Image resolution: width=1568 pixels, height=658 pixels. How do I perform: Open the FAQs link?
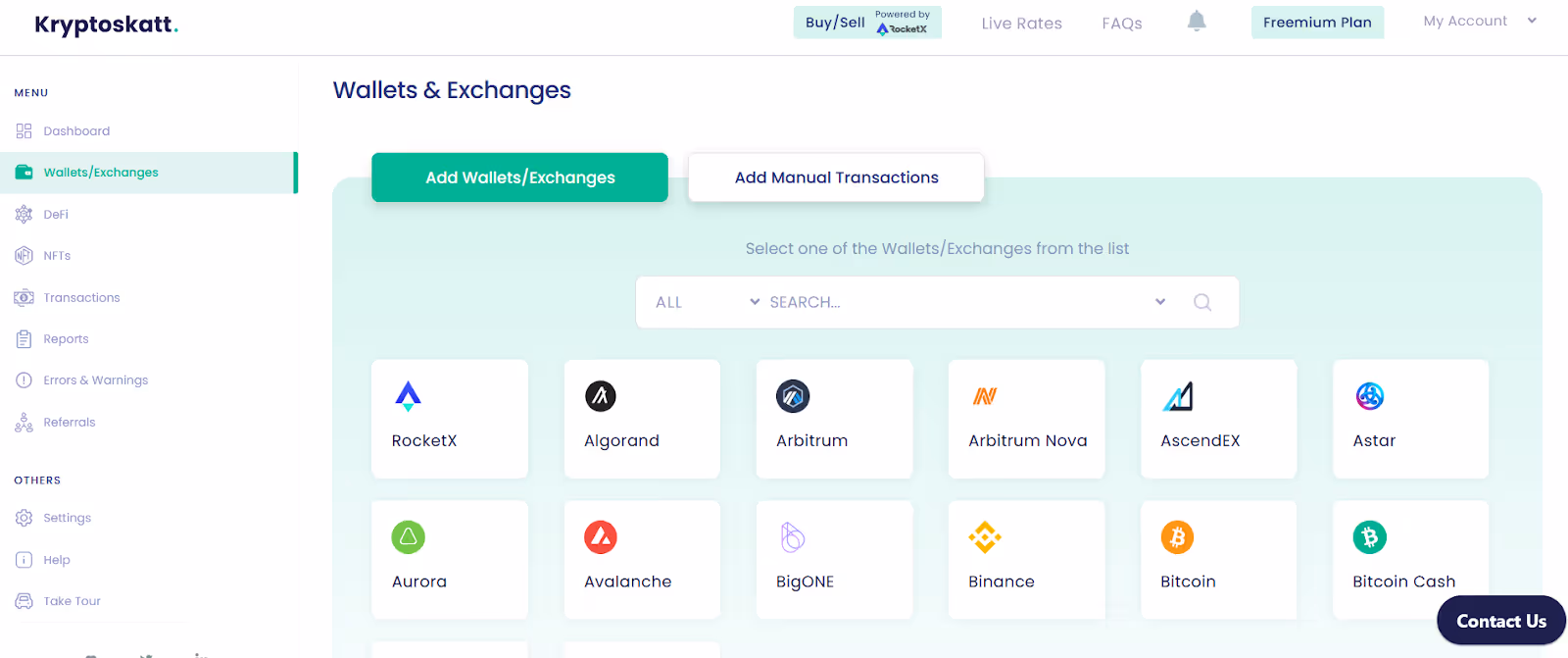point(1122,24)
